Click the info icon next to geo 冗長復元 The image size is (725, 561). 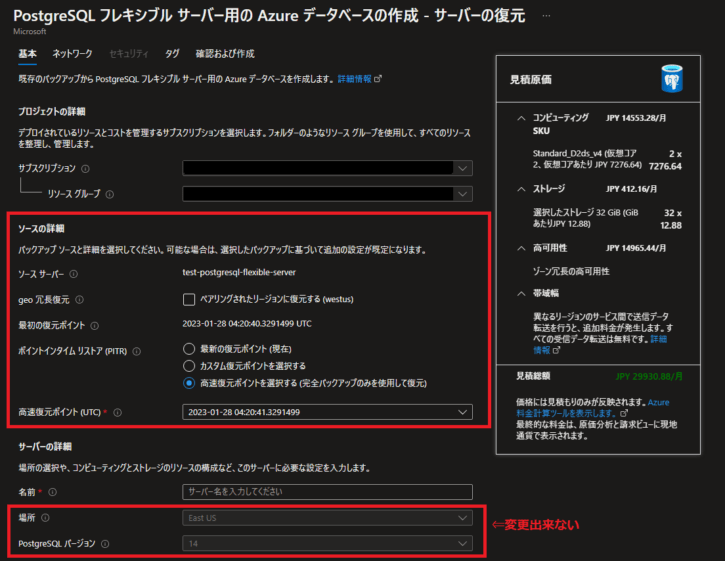(x=80, y=299)
